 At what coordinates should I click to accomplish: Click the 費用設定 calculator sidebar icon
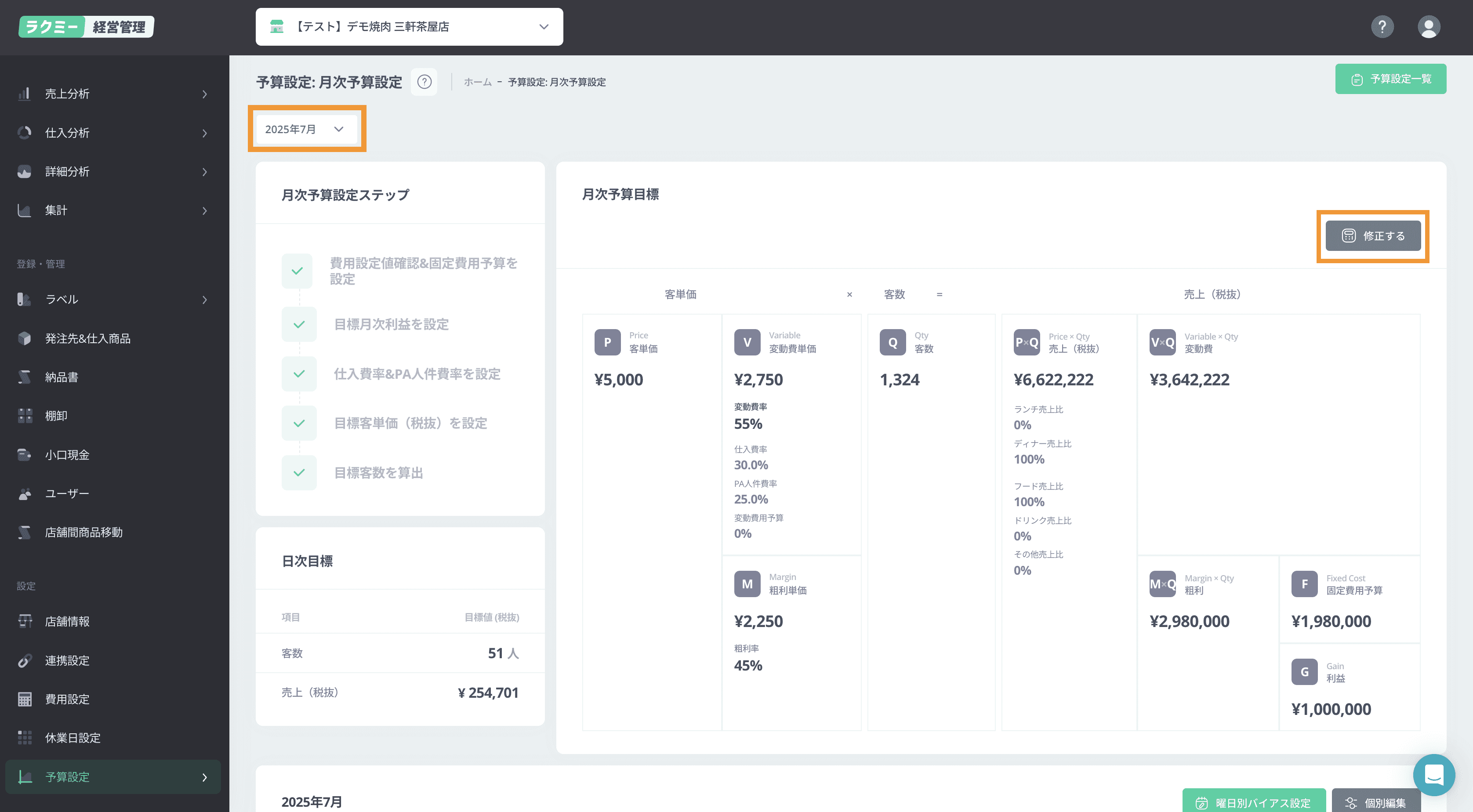(x=25, y=699)
